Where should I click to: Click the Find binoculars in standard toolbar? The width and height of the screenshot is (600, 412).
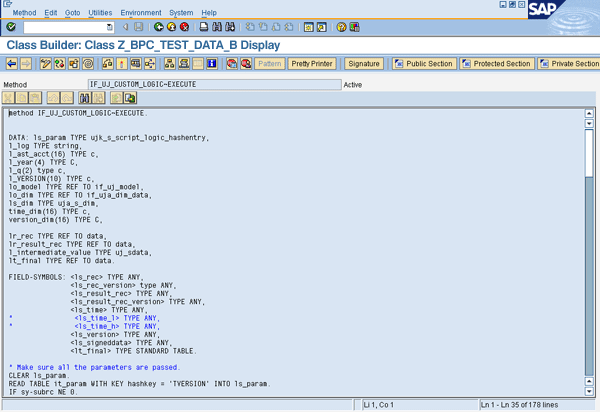[x=217, y=27]
